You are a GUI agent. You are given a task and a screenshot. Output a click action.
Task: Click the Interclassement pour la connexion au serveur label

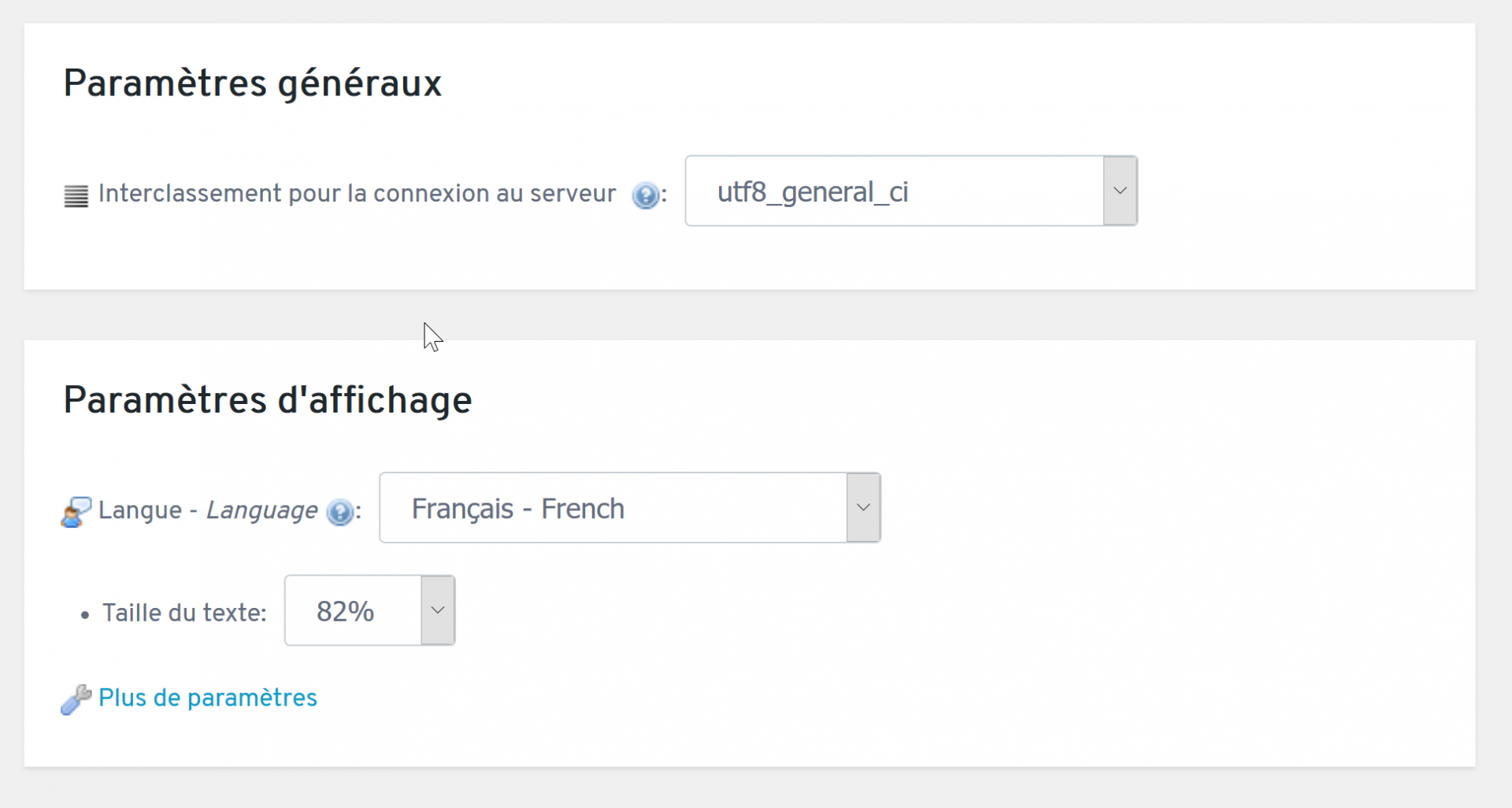click(357, 194)
